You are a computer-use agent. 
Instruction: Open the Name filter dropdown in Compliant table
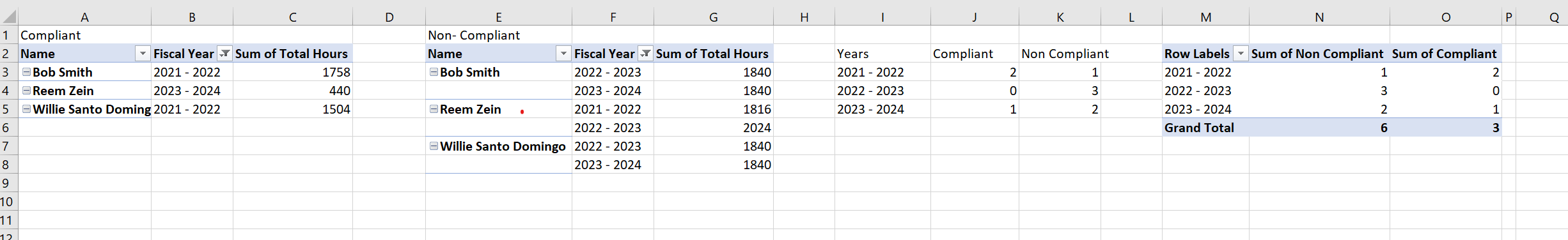tap(143, 54)
